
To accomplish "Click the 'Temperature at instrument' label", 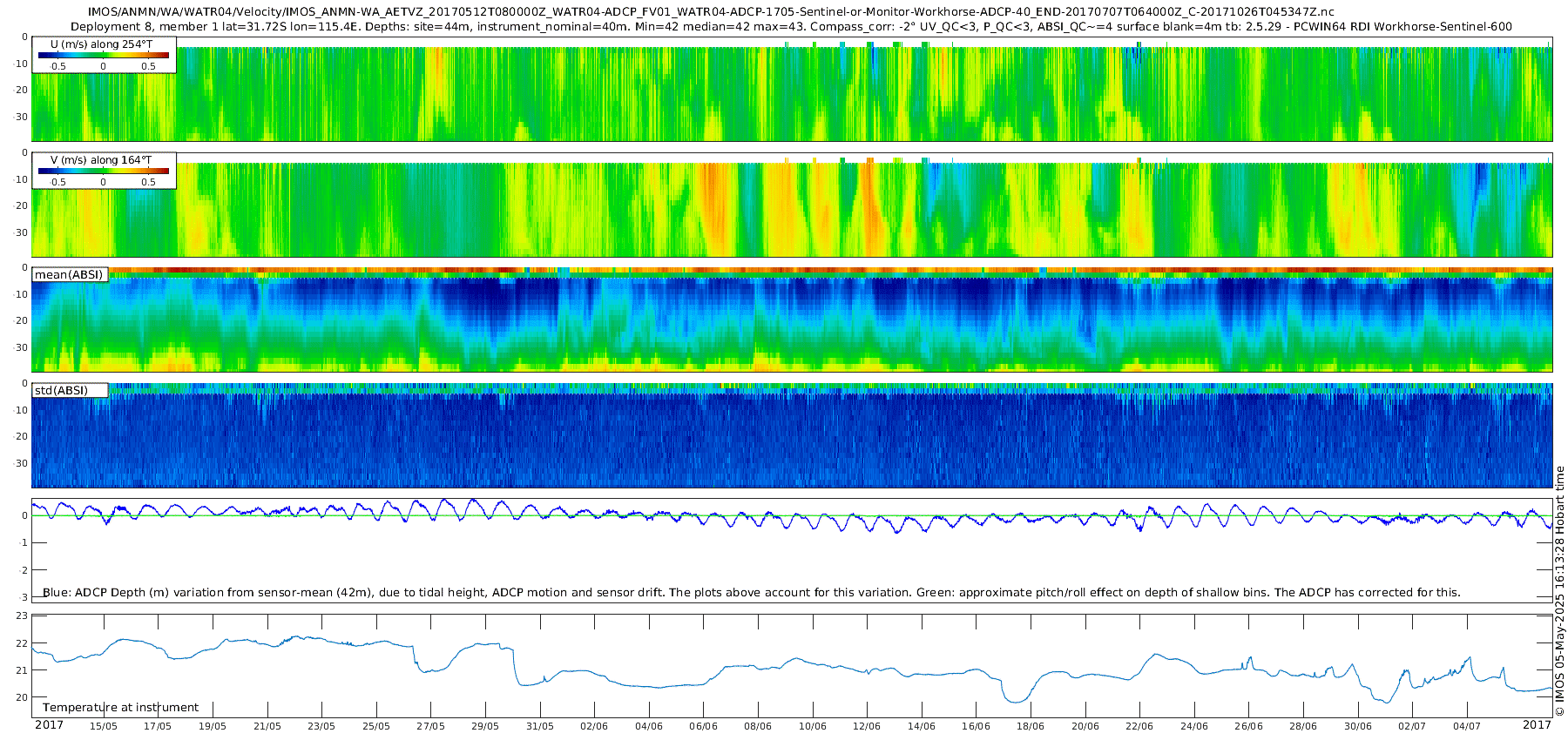I will point(121,708).
